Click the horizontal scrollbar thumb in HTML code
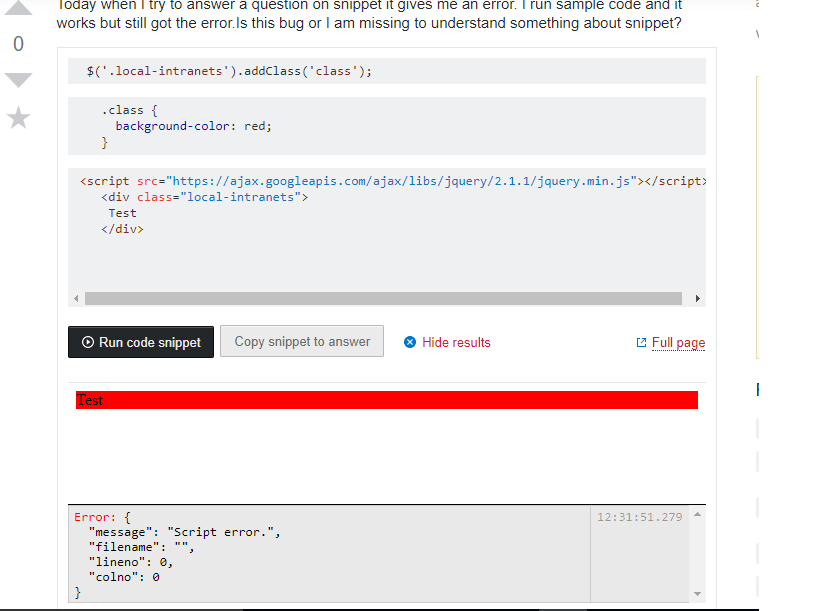The width and height of the screenshot is (819, 611). [x=383, y=299]
